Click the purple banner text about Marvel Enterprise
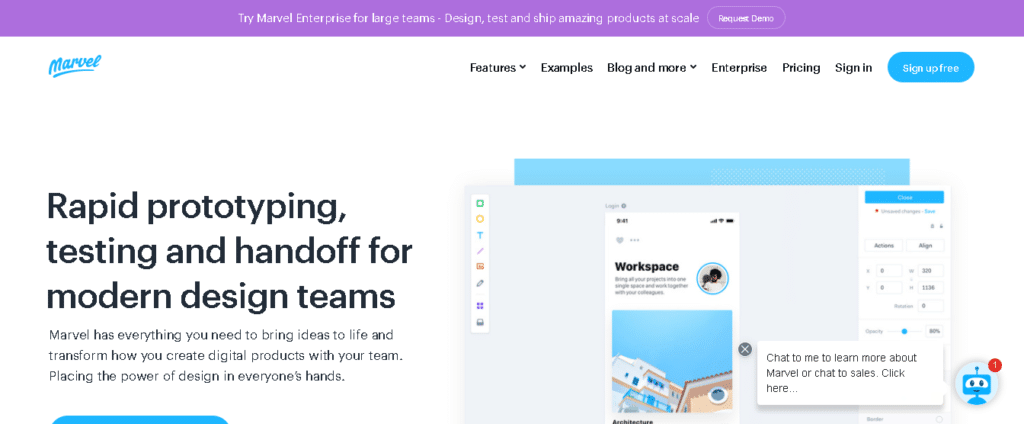Viewport: 1024px width, 424px height. 469,18
